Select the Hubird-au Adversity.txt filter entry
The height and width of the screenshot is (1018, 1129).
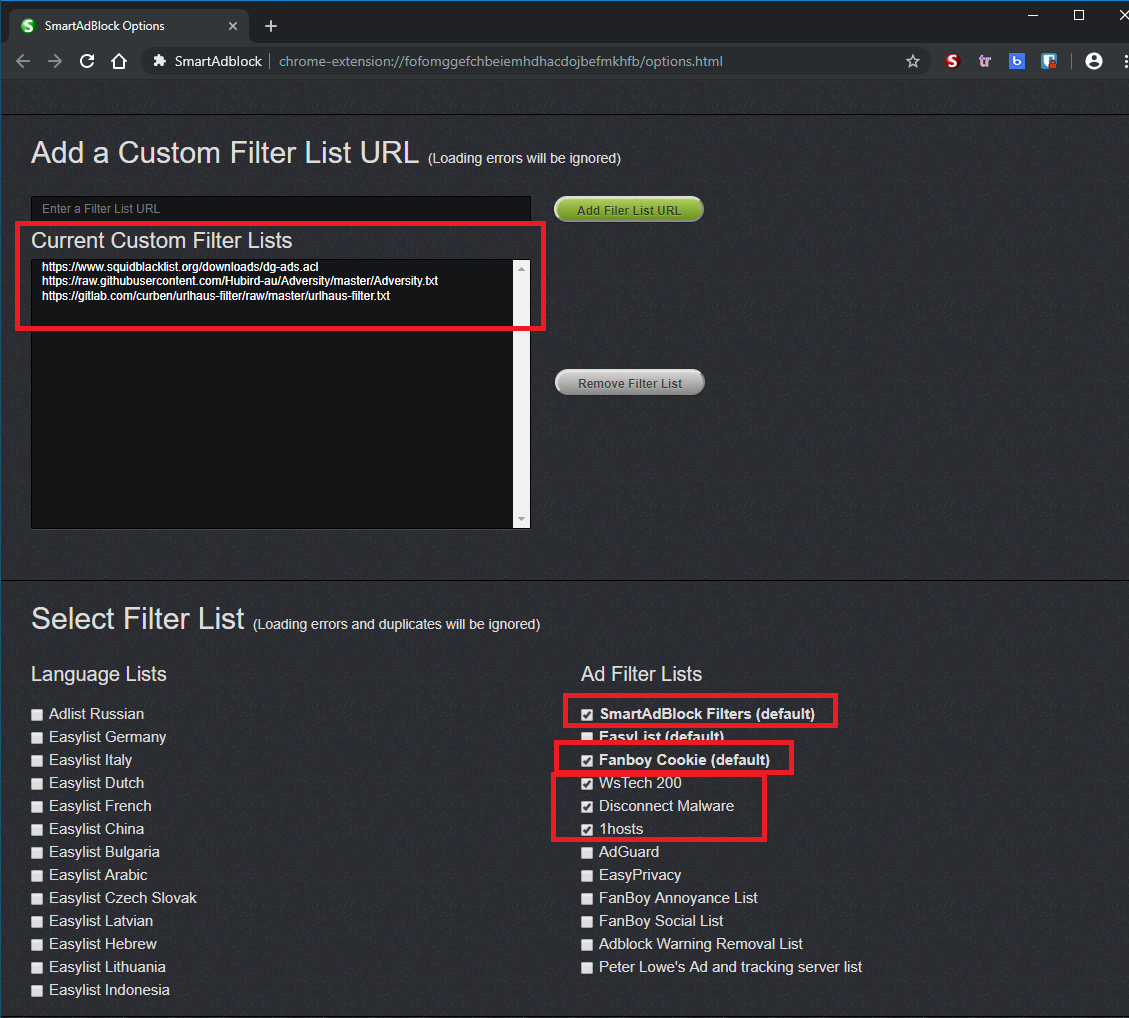point(240,281)
